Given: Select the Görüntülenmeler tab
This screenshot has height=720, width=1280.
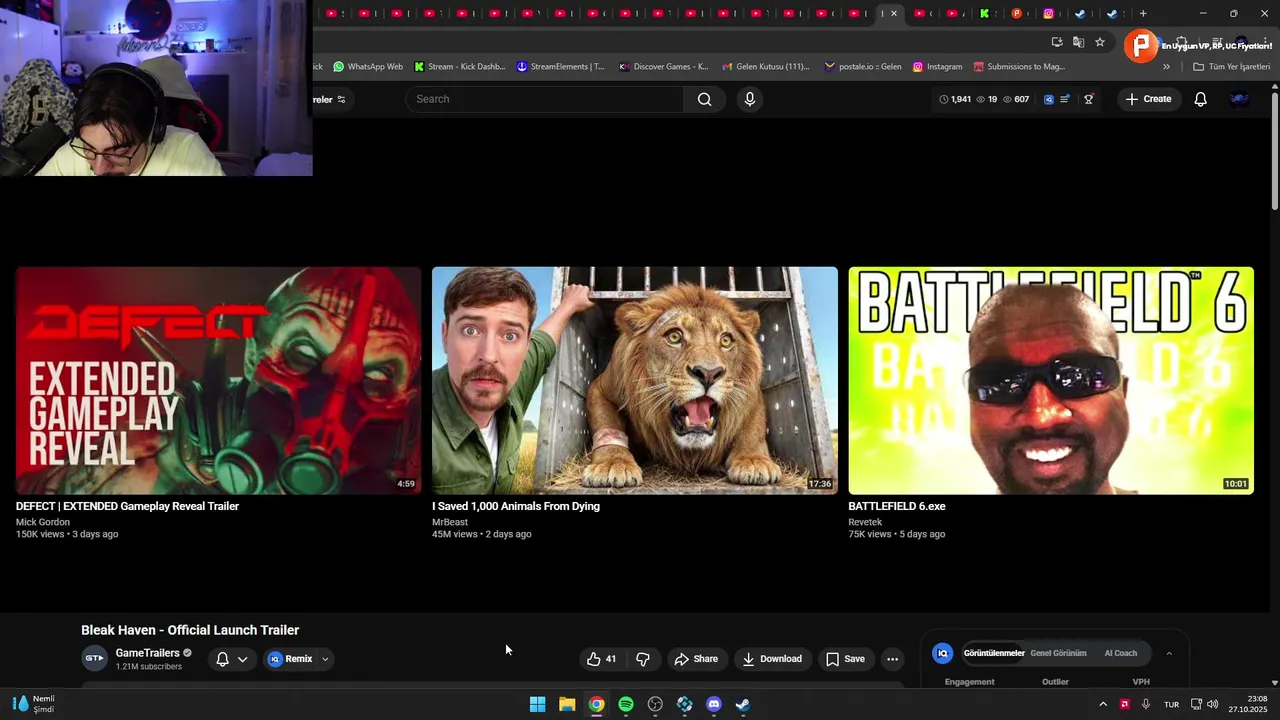Looking at the screenshot, I should [994, 653].
